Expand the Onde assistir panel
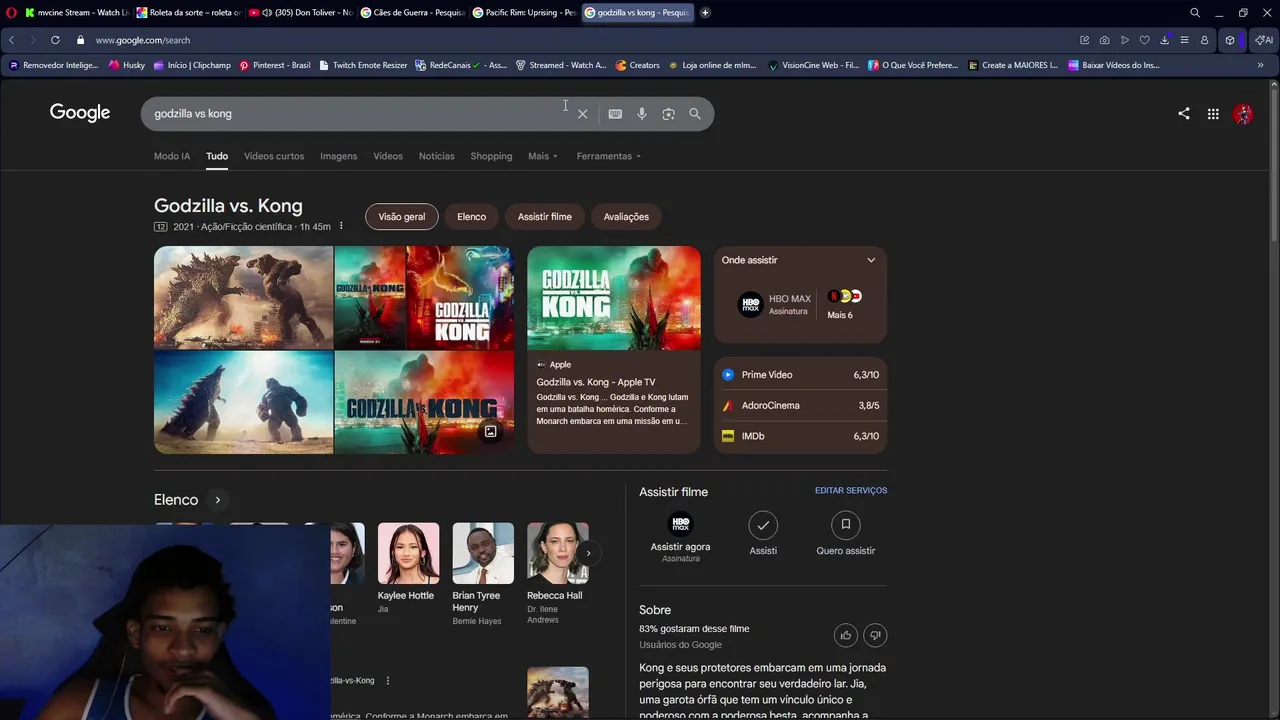The image size is (1280, 720). [871, 260]
